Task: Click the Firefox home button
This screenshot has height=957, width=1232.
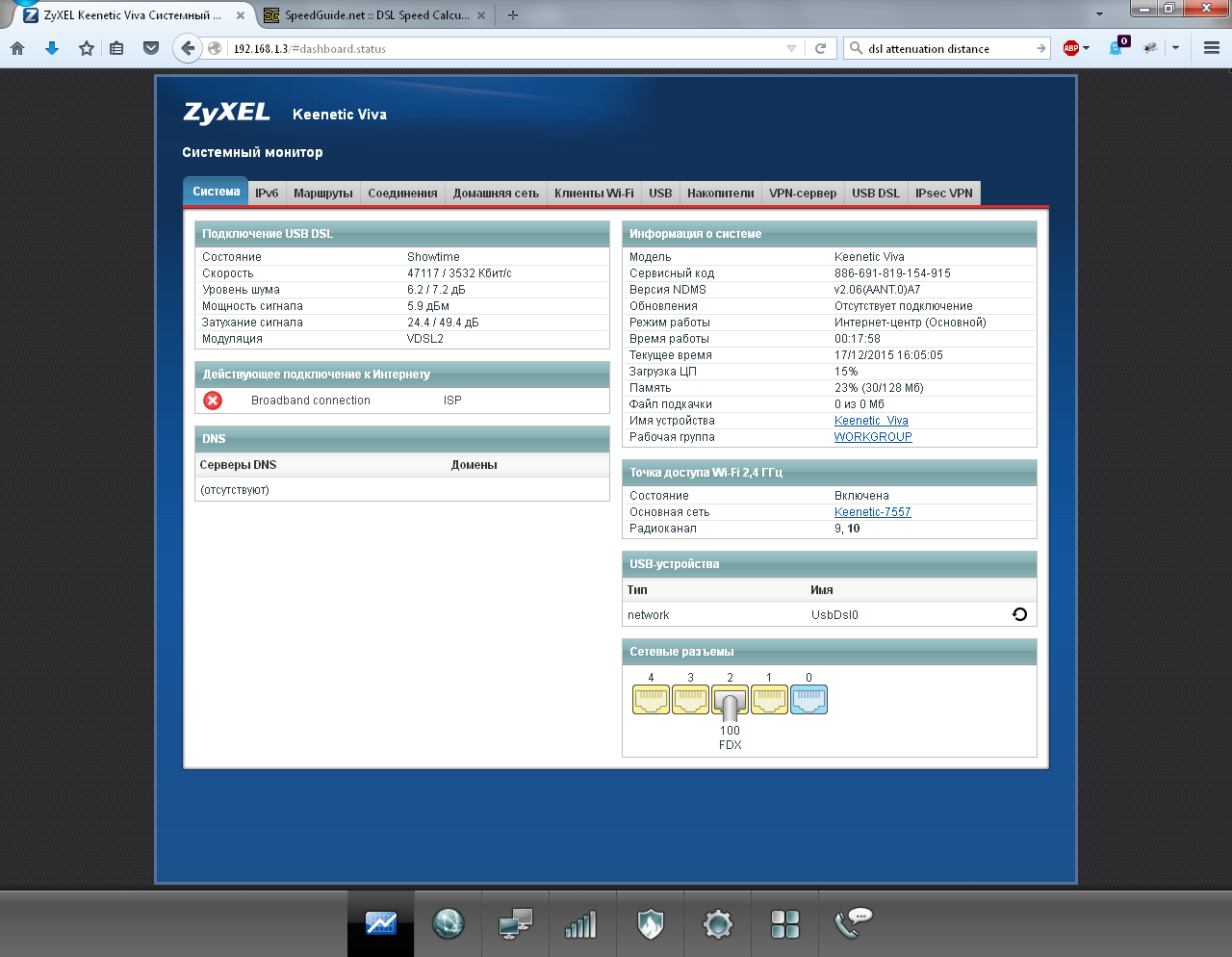Action: coord(17,48)
